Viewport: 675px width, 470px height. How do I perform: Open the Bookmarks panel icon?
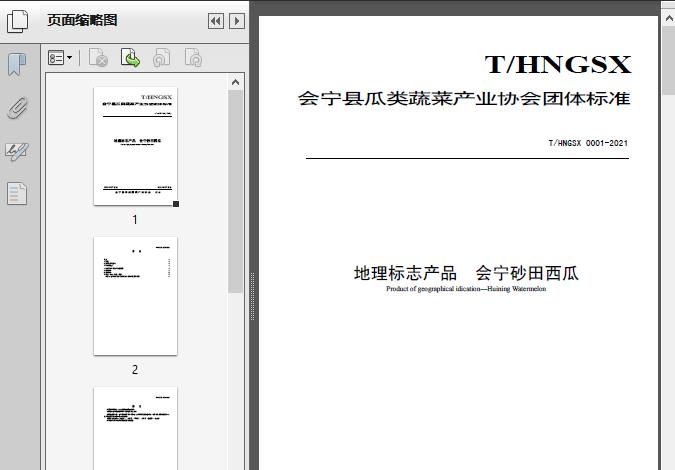17,65
